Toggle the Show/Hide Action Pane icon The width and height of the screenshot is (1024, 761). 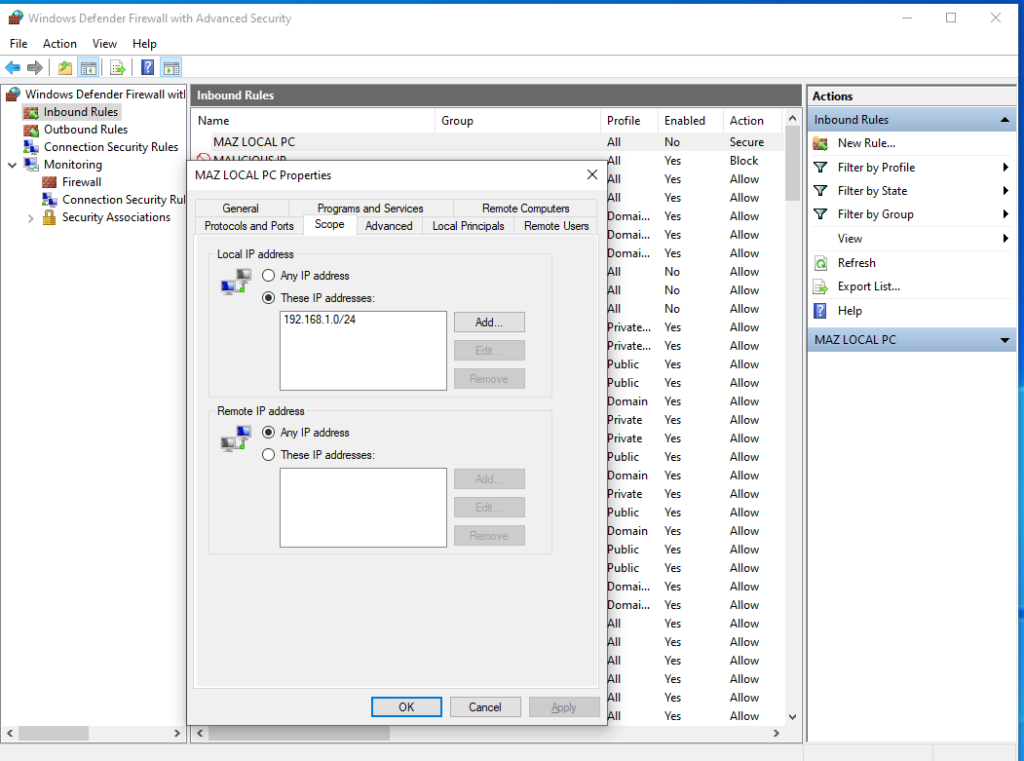[171, 67]
